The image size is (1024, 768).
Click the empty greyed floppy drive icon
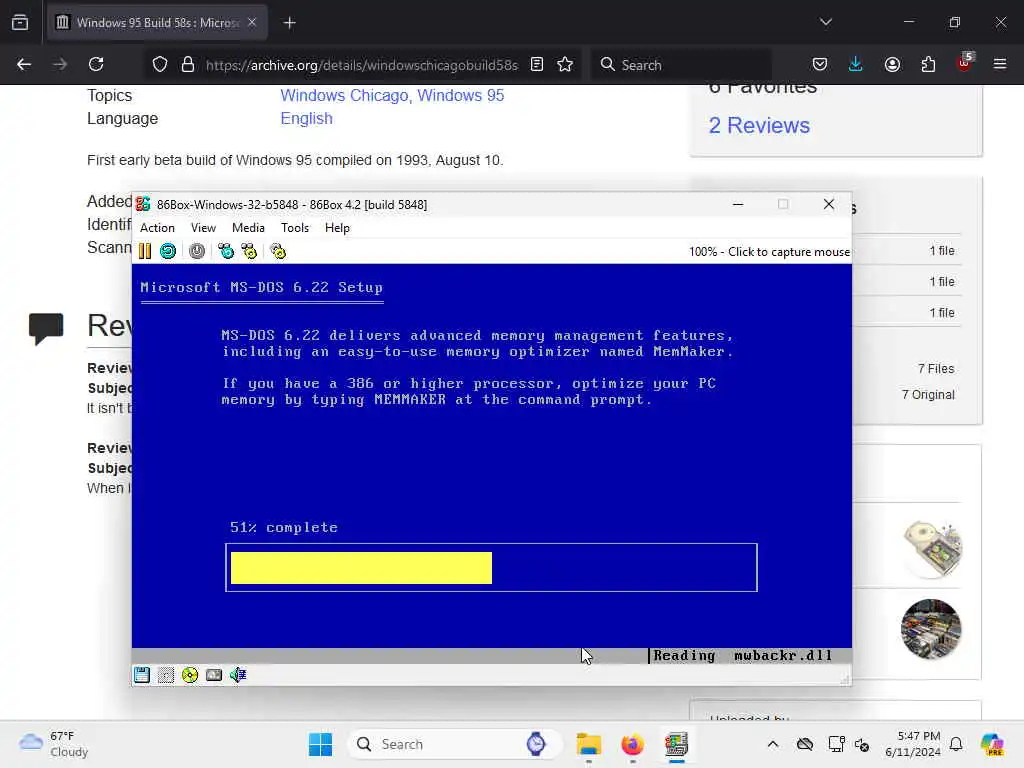[x=166, y=675]
